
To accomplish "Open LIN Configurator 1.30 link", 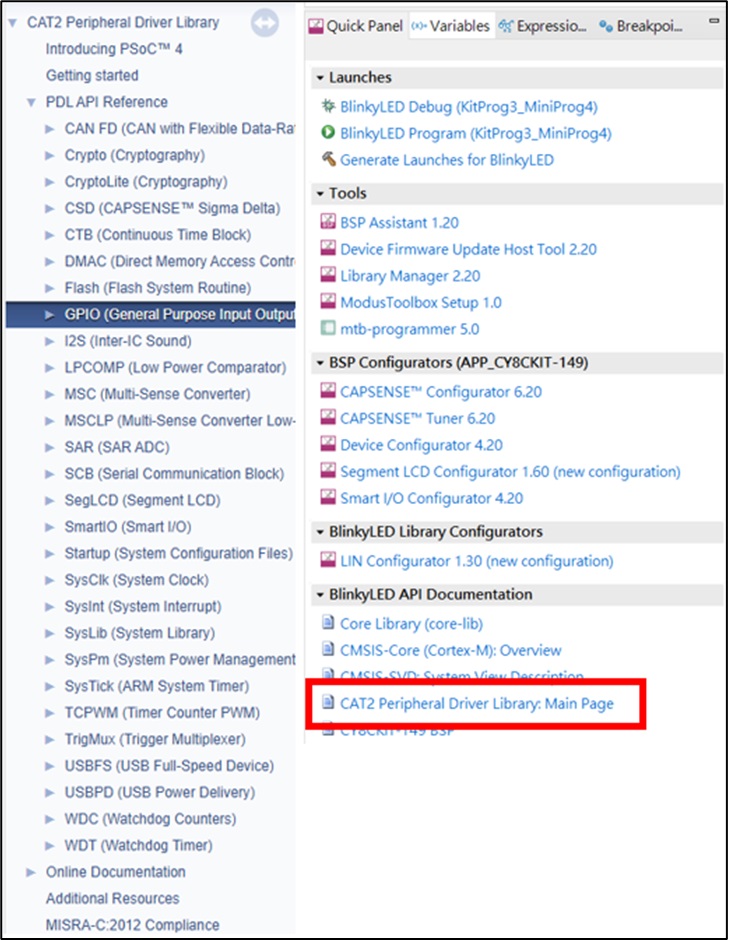I will click(477, 561).
